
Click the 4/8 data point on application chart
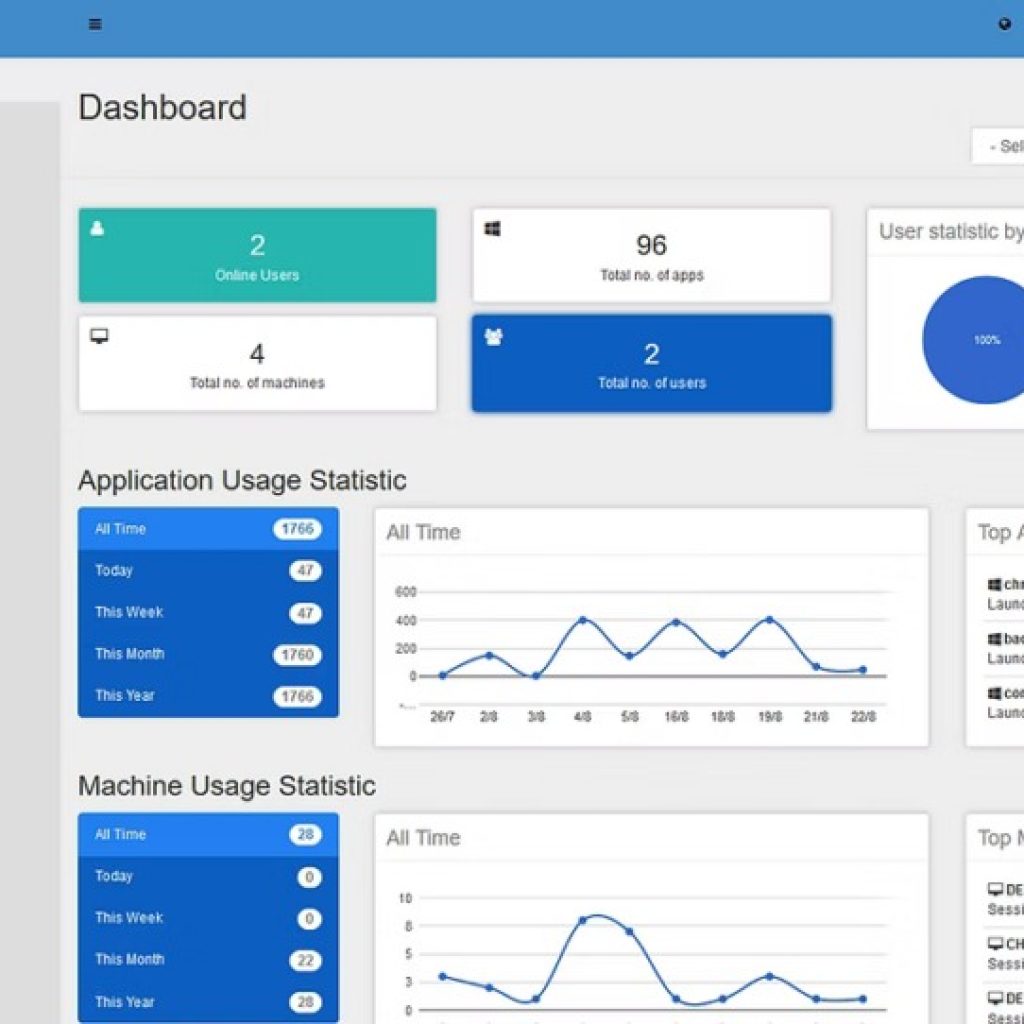tap(583, 620)
